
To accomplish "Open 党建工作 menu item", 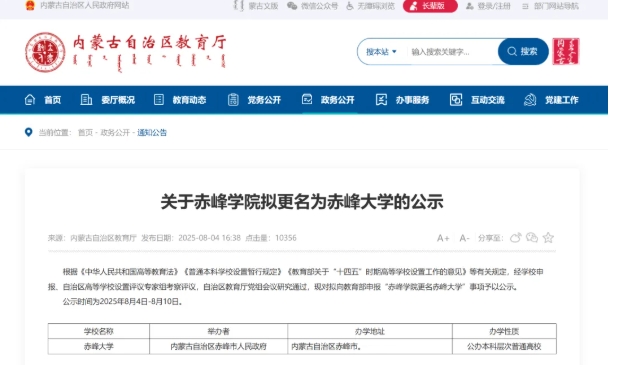I will pos(562,100).
